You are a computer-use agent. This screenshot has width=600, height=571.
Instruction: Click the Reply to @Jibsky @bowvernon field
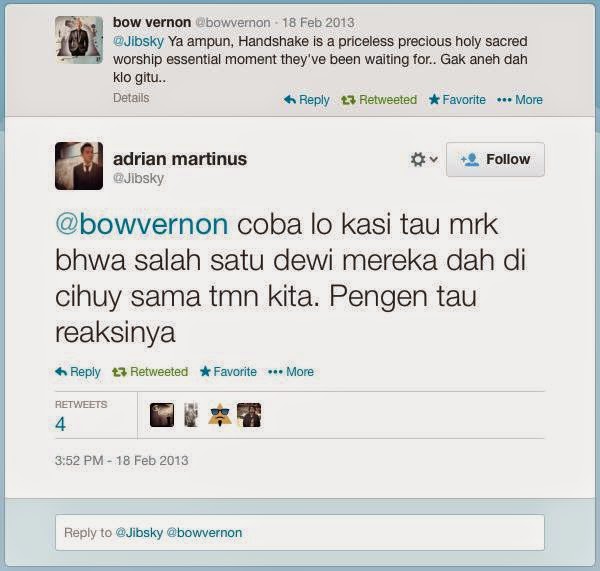300,532
